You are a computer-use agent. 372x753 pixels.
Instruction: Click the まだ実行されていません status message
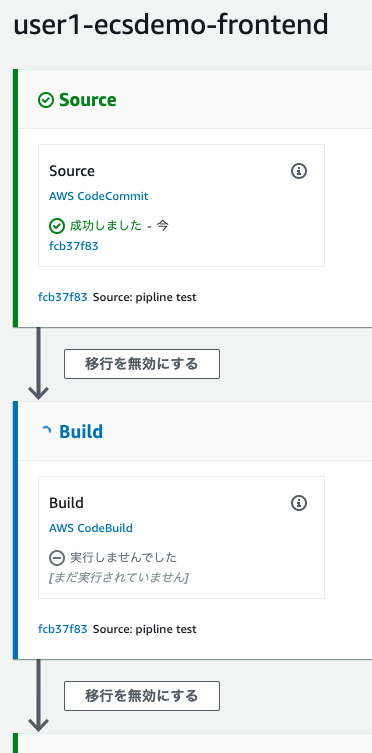point(119,577)
